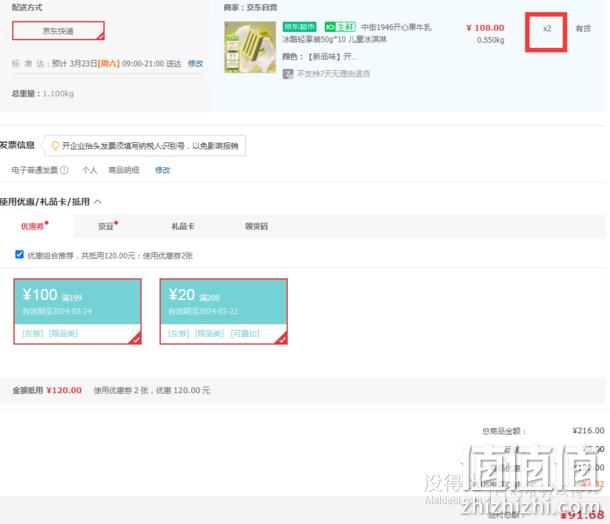
Task: Switch to the 领货码 tab
Action: [x=256, y=226]
